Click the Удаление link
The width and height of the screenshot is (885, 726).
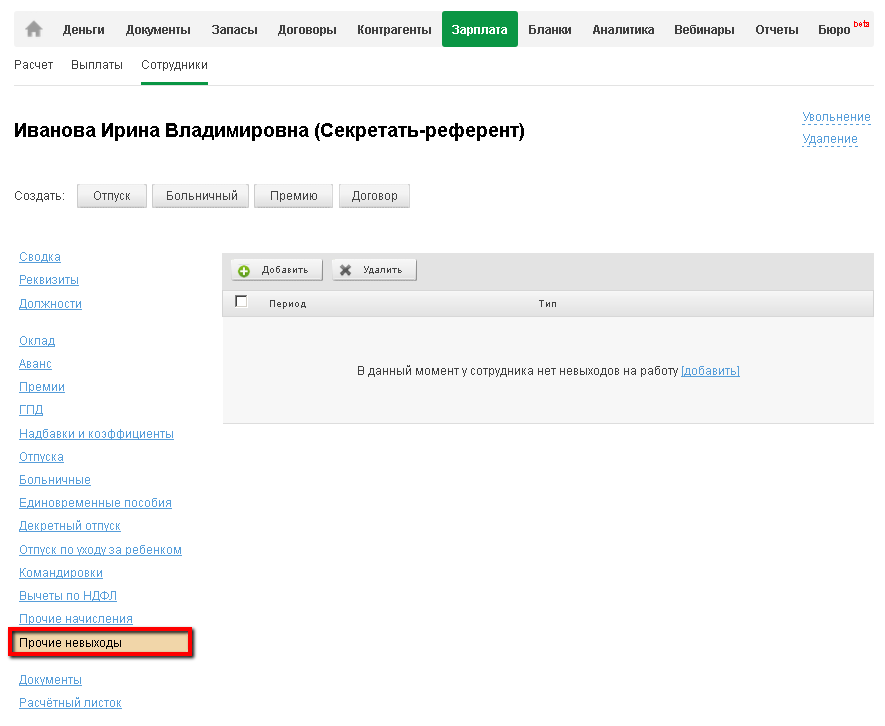click(x=830, y=139)
